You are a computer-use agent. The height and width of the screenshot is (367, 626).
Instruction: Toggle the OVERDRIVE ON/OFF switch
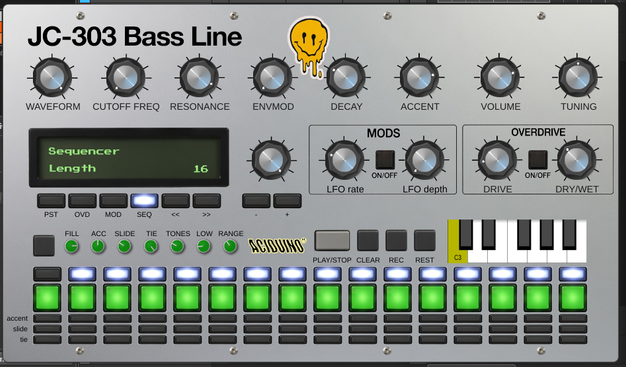(x=538, y=159)
